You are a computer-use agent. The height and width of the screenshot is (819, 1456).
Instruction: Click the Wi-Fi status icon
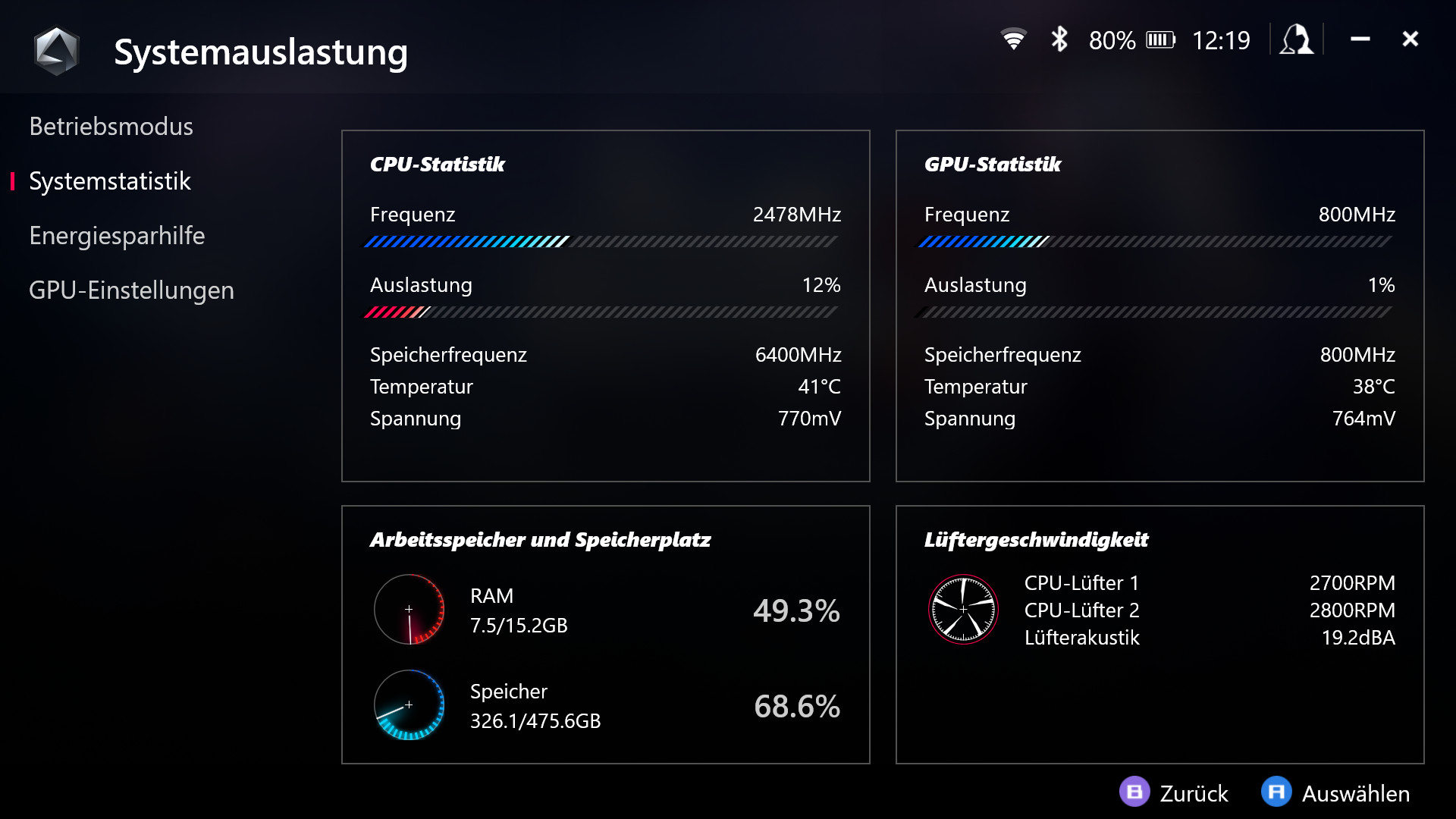pyautogui.click(x=1013, y=39)
